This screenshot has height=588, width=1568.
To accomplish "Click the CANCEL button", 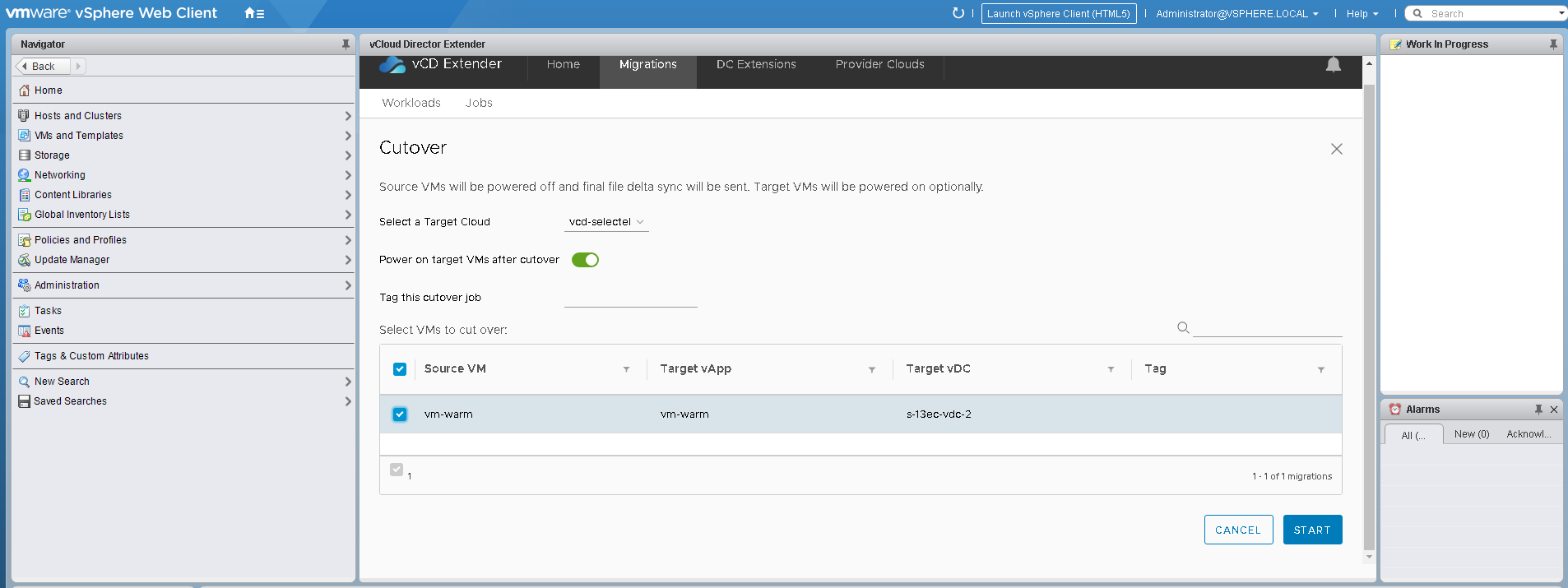I will (1238, 530).
